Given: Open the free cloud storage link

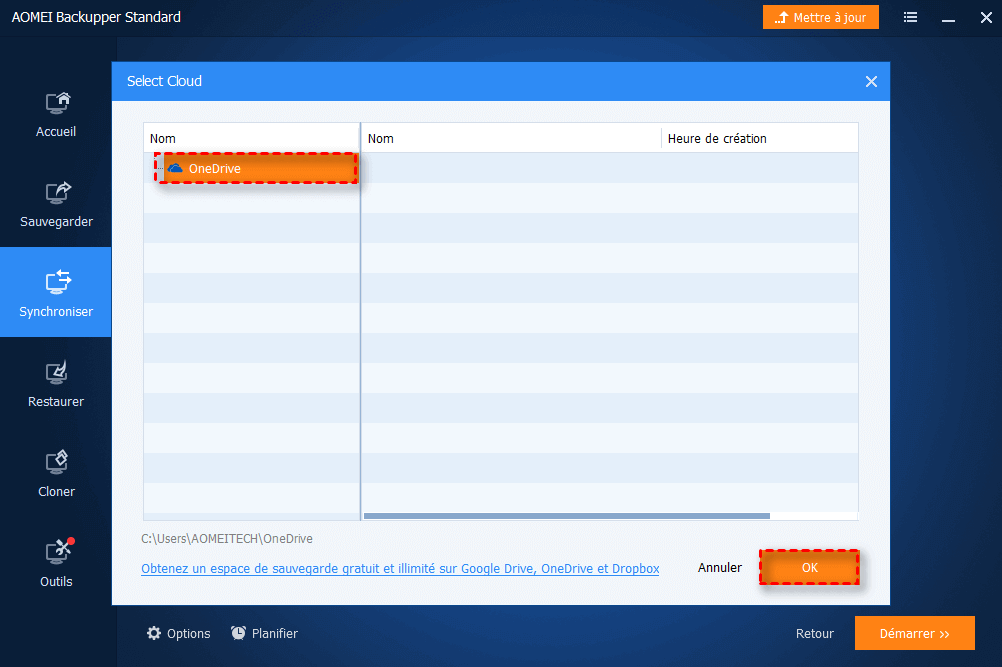Looking at the screenshot, I should click(x=400, y=569).
